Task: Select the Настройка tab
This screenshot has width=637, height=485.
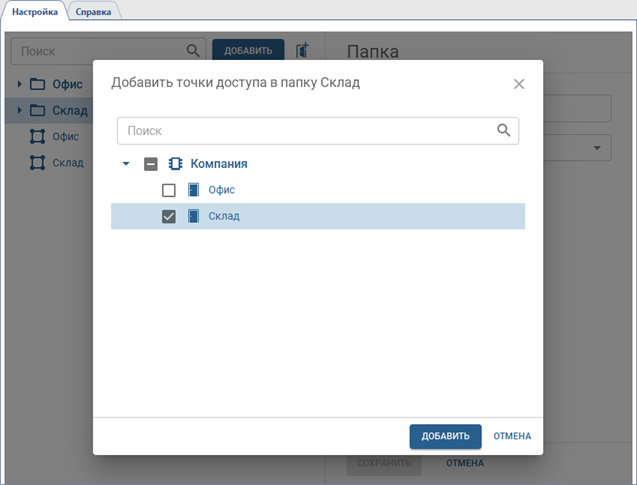Action: point(36,11)
